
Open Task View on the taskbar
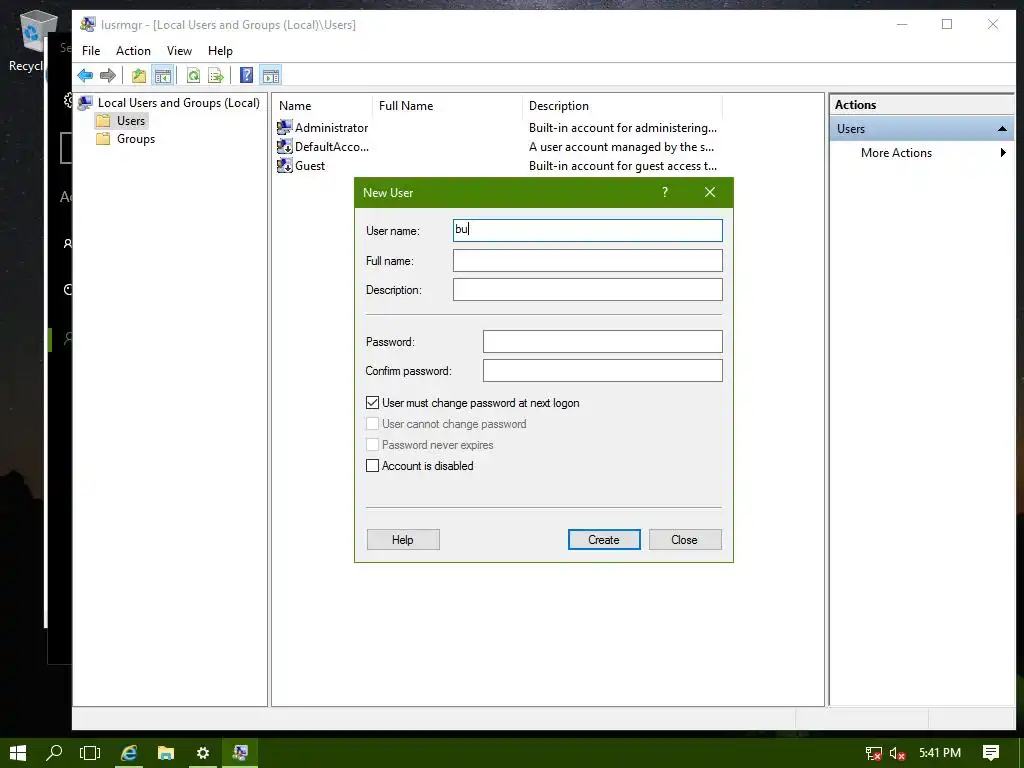coord(90,752)
